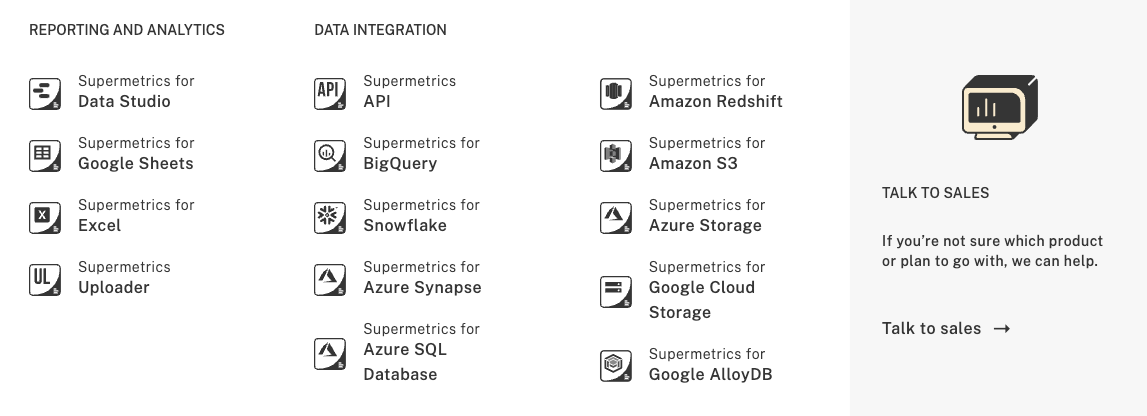This screenshot has width=1147, height=416.
Task: Click the Snowflake product icon
Action: coord(330,217)
